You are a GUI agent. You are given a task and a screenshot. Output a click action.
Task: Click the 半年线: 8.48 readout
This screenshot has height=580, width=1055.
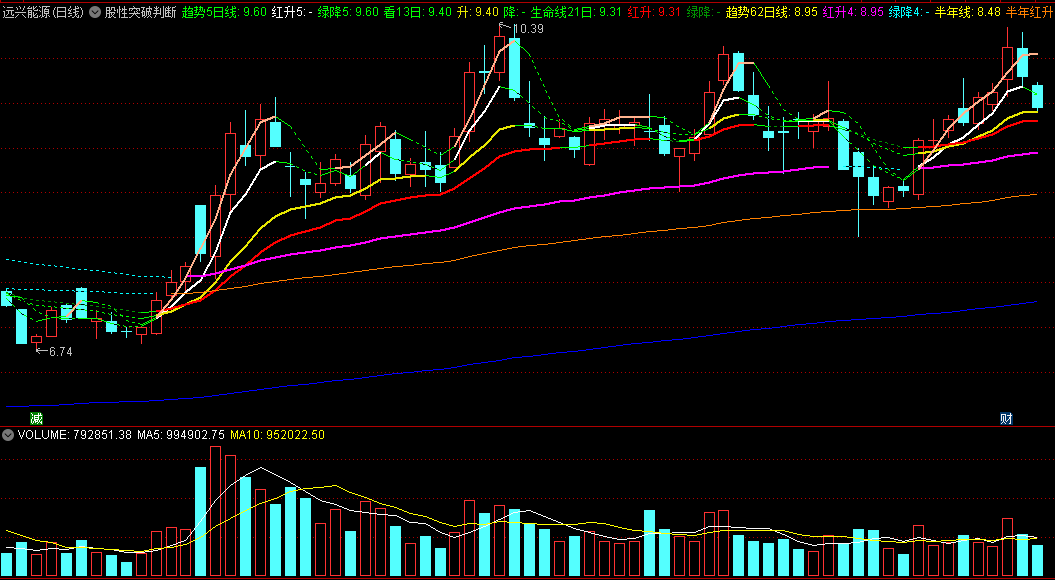pyautogui.click(x=968, y=12)
